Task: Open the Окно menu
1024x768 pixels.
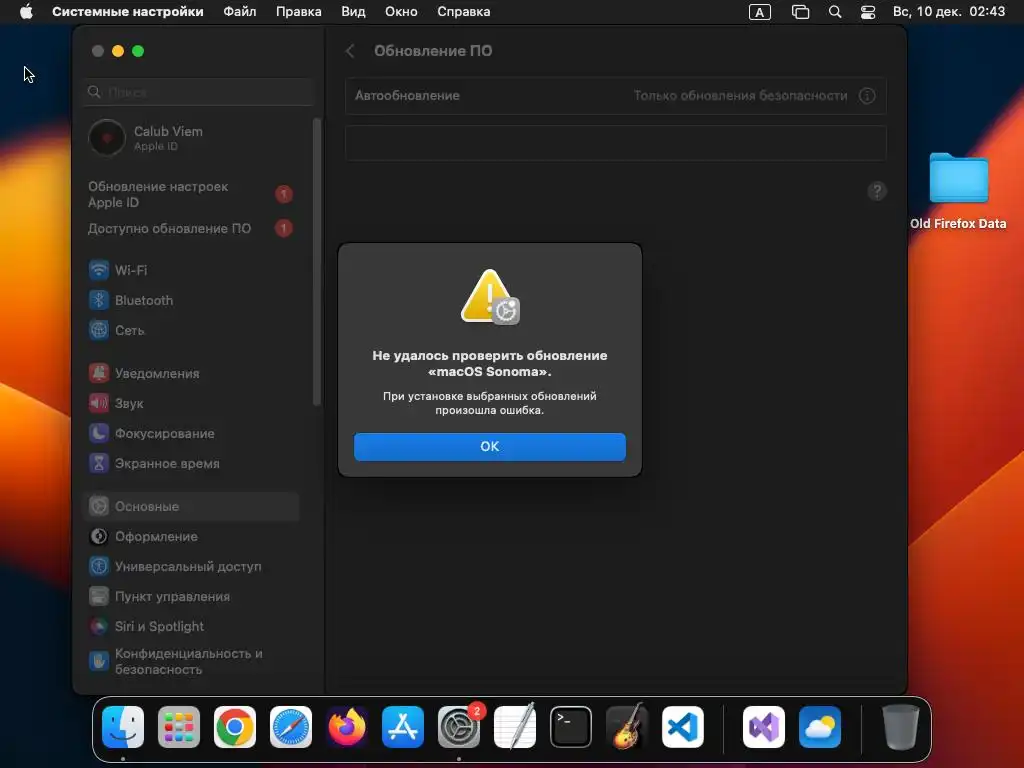Action: click(x=401, y=12)
